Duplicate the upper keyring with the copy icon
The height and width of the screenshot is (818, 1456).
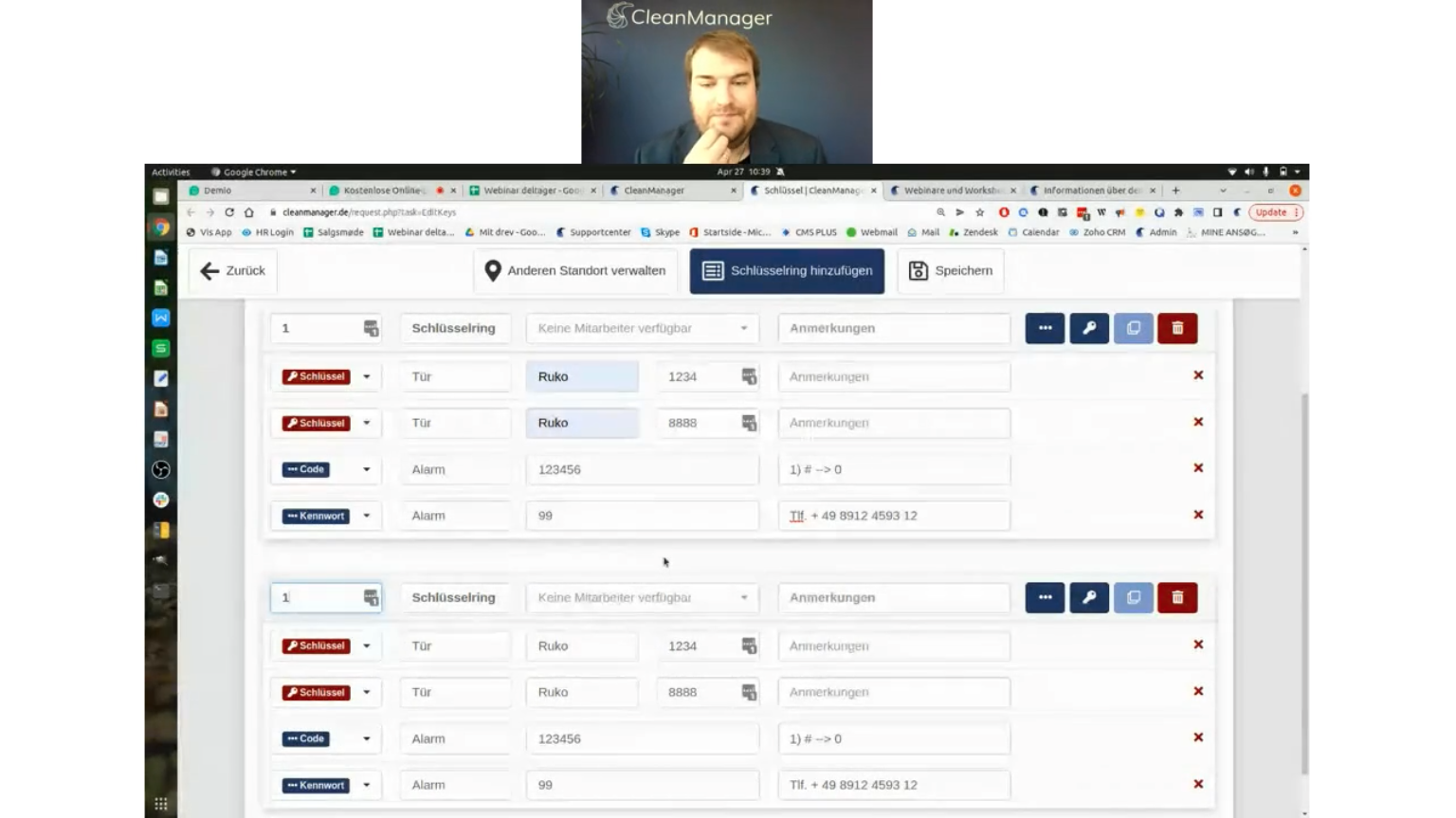tap(1134, 328)
